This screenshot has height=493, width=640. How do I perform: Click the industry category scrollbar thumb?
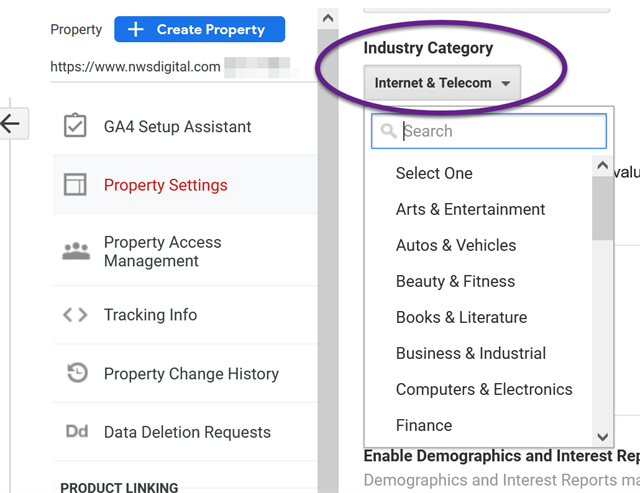(602, 208)
